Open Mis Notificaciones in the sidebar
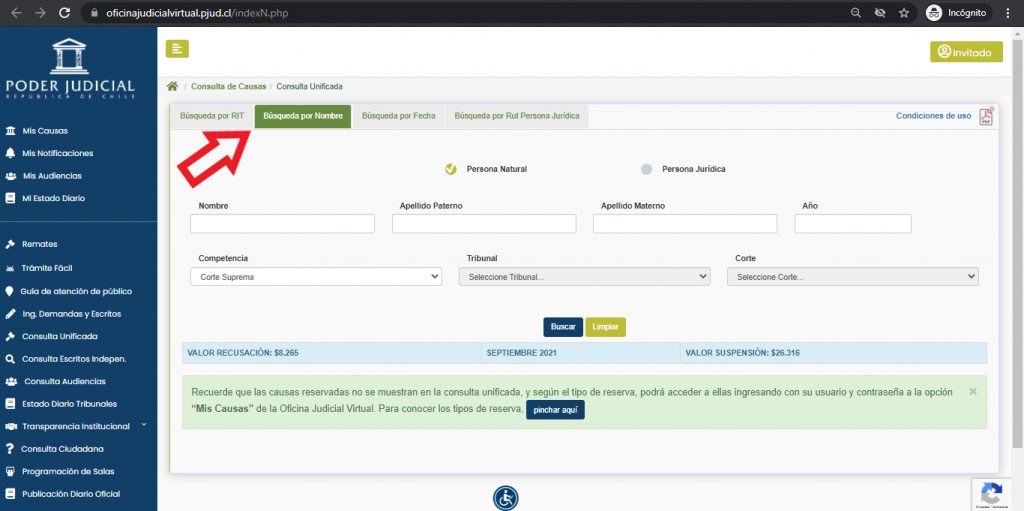This screenshot has height=511, width=1024. tap(58, 153)
